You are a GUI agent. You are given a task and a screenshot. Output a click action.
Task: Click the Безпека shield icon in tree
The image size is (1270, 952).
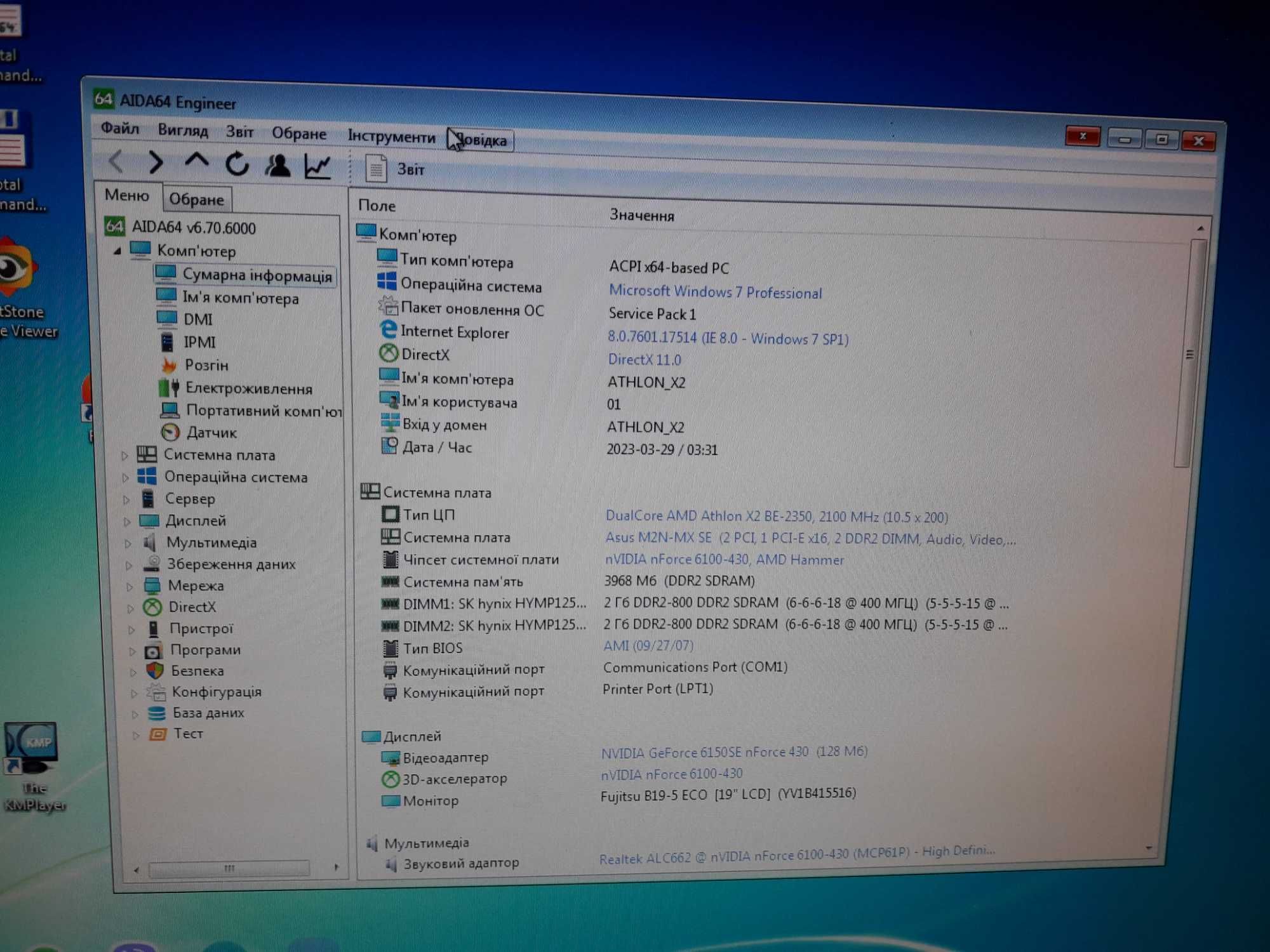155,671
